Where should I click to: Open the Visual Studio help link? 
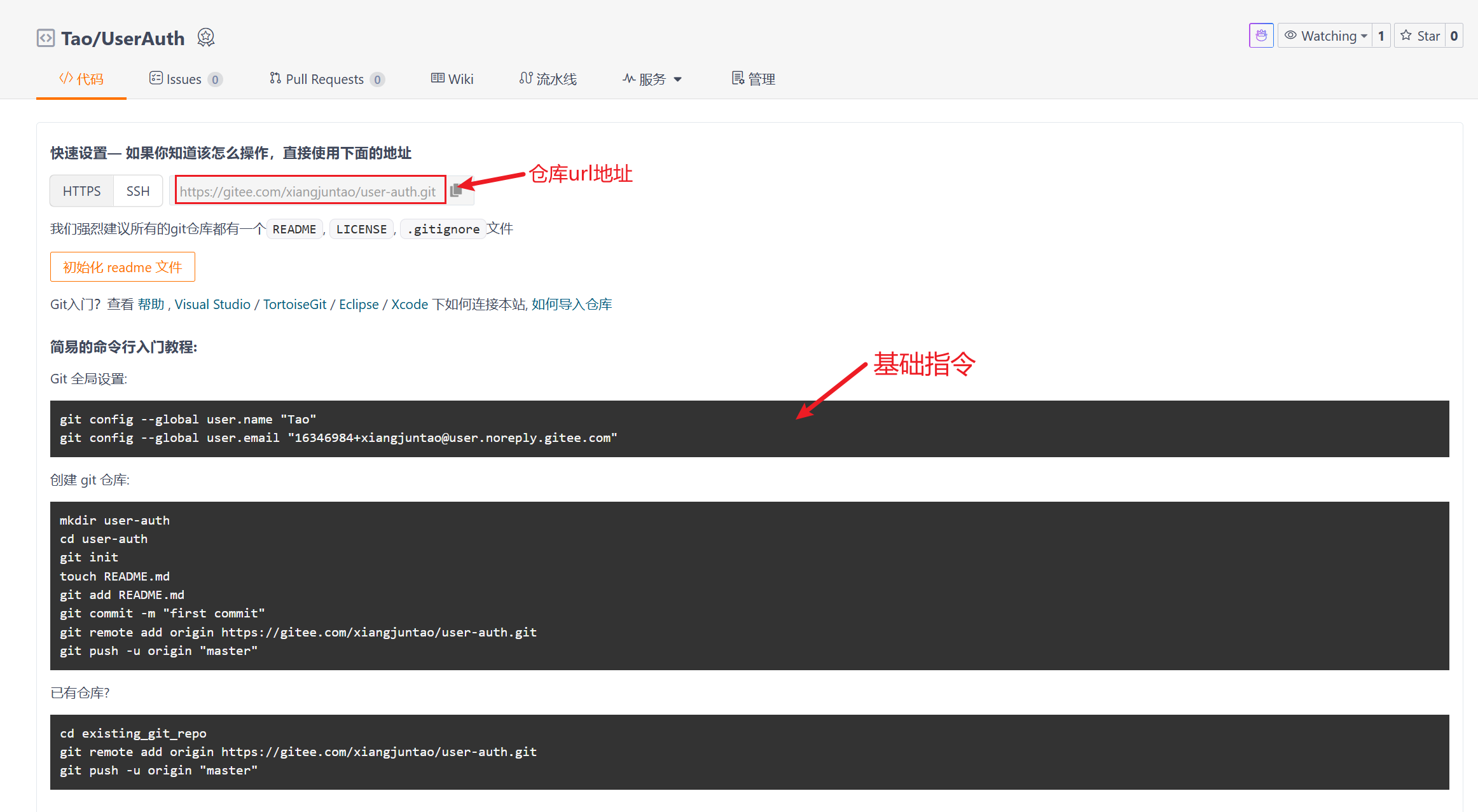click(212, 304)
